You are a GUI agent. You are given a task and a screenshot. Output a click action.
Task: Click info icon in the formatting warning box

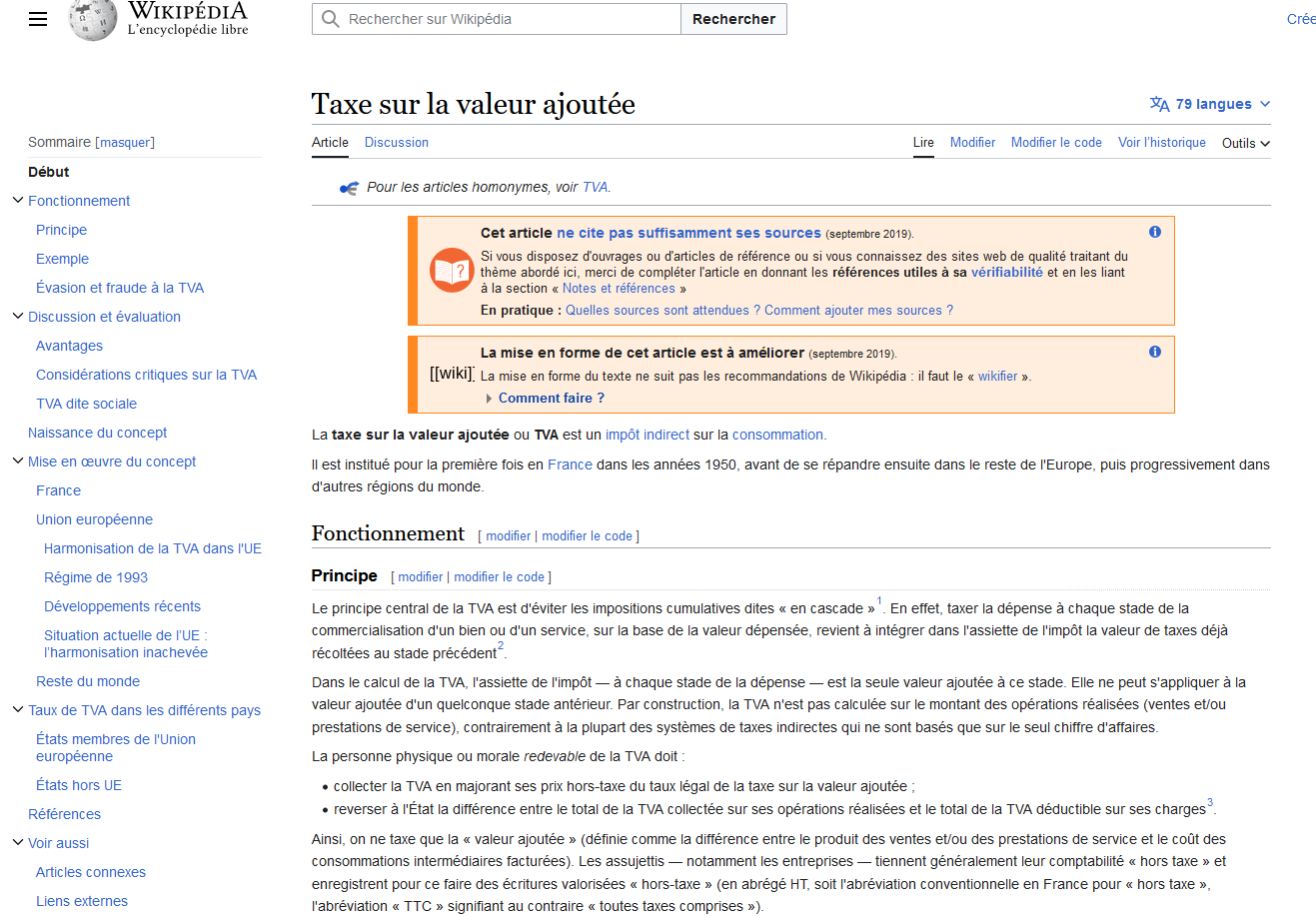(x=1154, y=352)
